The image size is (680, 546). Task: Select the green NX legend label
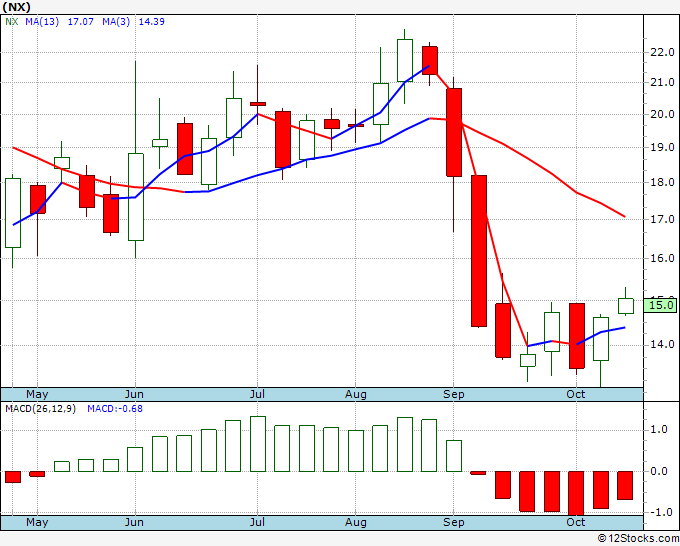pos(12,22)
